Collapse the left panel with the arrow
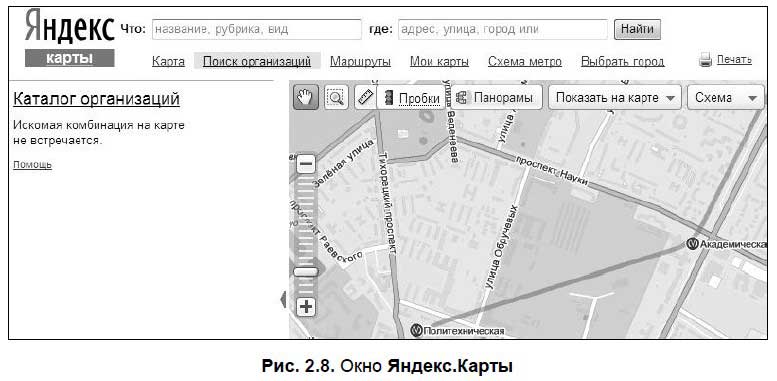Screen dimensions: 777x381 283,300
